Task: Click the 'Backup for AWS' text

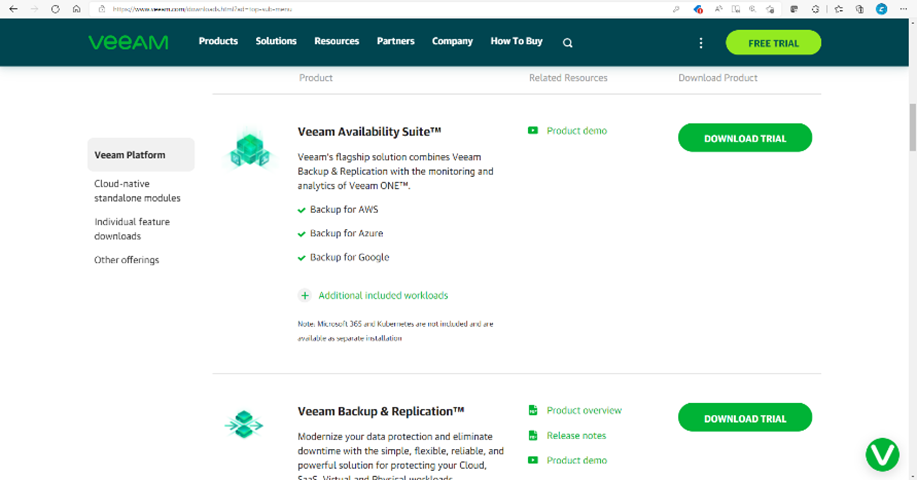Action: (344, 209)
